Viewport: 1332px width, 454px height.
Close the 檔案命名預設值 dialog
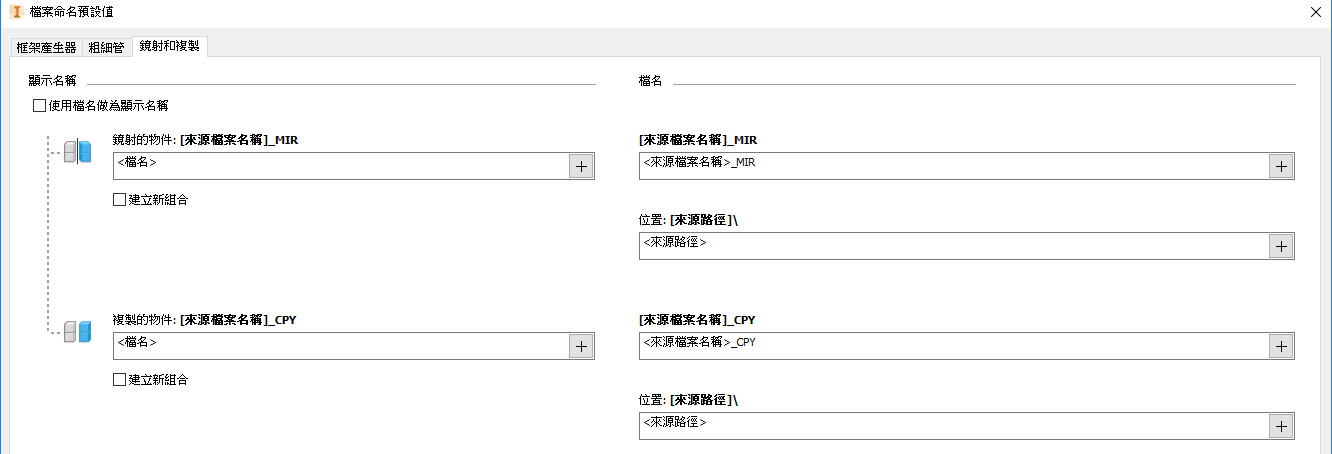[1314, 11]
